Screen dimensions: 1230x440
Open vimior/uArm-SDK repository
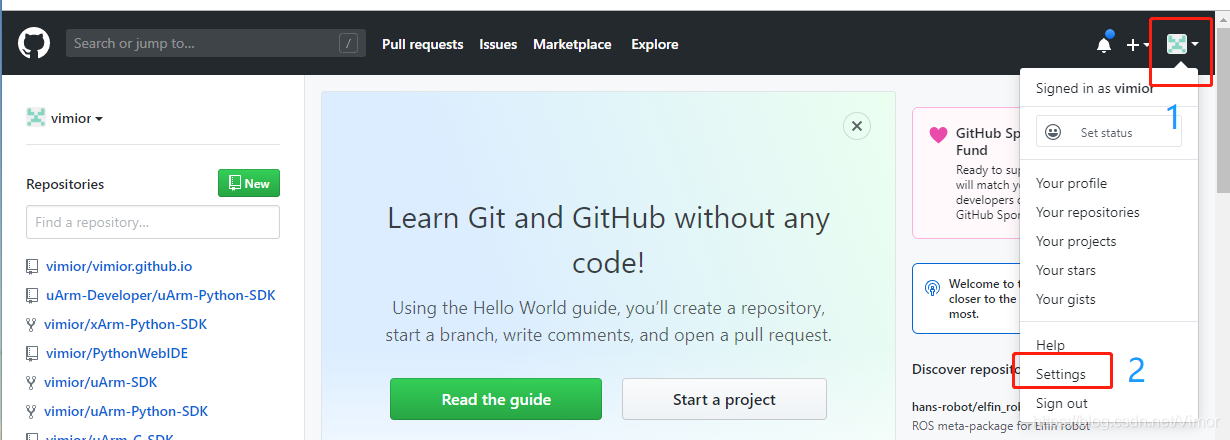(101, 382)
